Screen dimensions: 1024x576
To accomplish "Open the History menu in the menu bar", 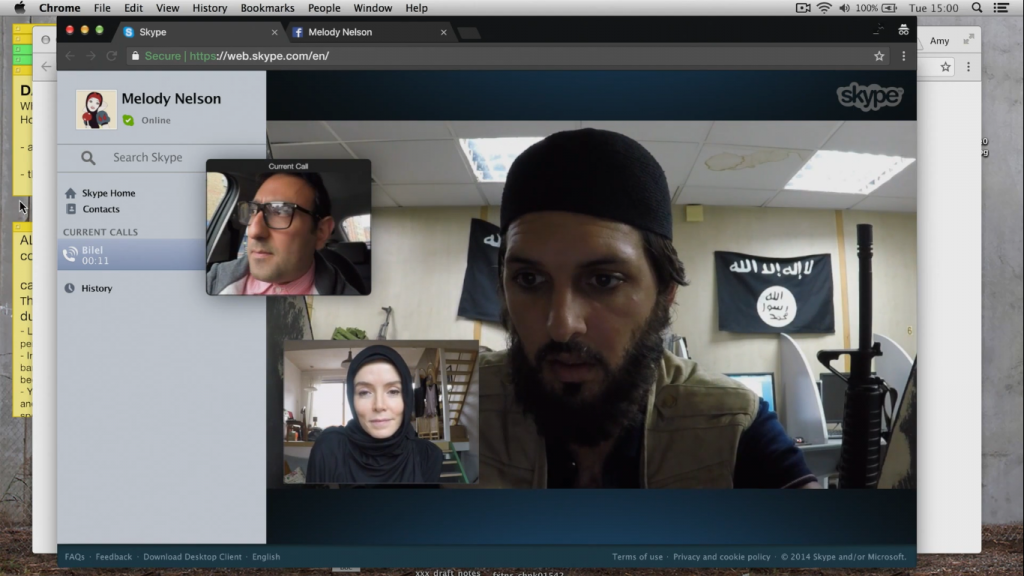I will coord(210,8).
